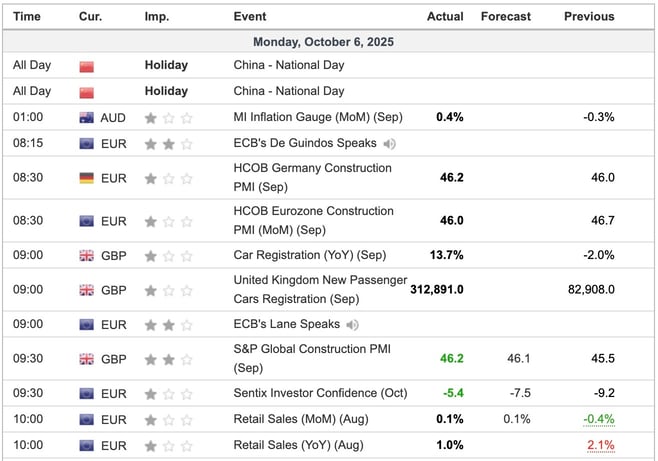Click the Time column header

coord(27,16)
